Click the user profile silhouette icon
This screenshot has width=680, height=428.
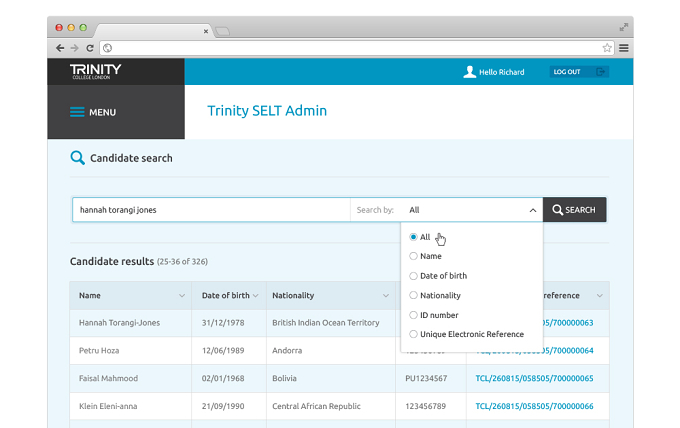[469, 72]
